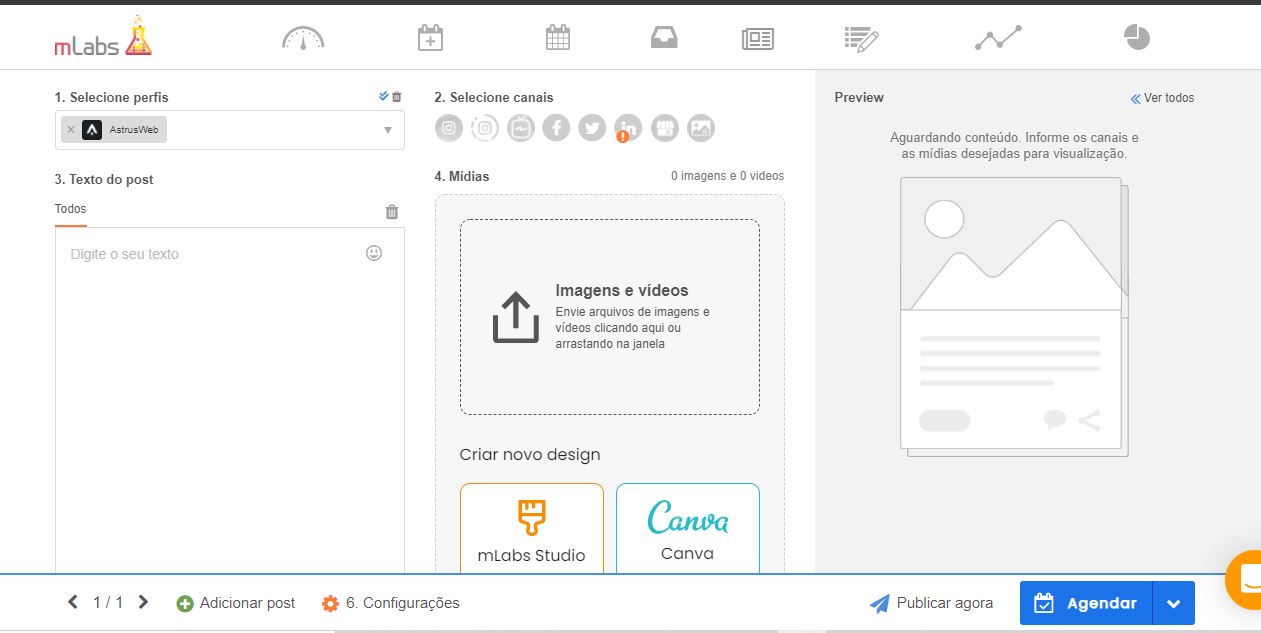Open the pie-chart reports icon
The width and height of the screenshot is (1261, 633).
[x=1136, y=38]
